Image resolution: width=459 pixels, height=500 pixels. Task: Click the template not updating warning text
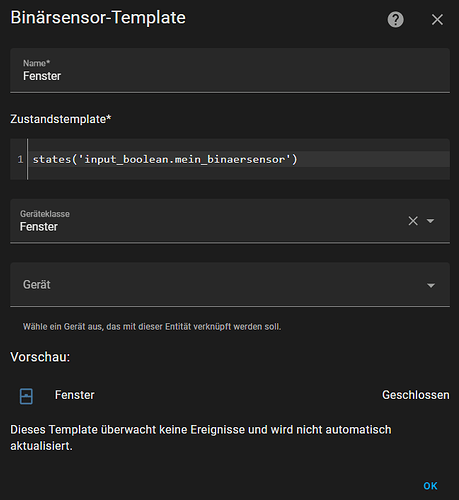[201, 438]
